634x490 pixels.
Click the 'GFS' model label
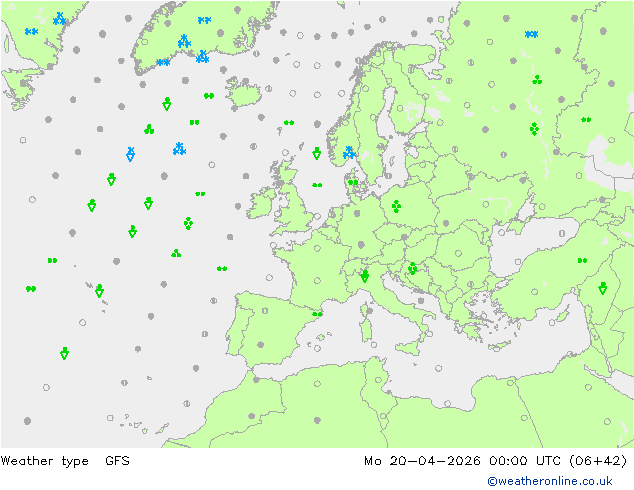(x=117, y=461)
